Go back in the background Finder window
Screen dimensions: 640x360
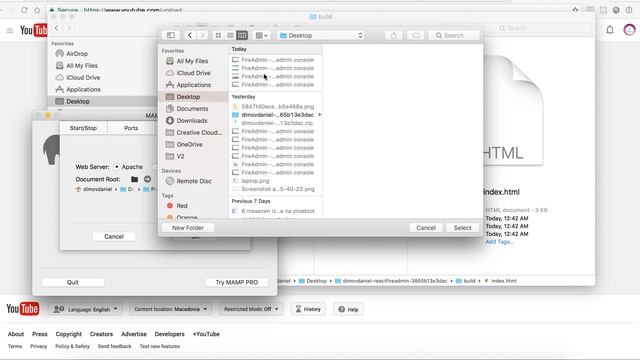tap(57, 28)
